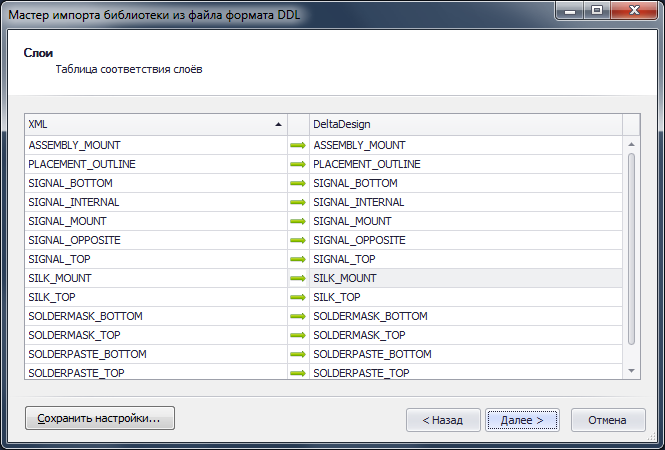Click DeltaDesign cell SIGNAL_TOP
The image size is (665, 450).
[x=466, y=259]
